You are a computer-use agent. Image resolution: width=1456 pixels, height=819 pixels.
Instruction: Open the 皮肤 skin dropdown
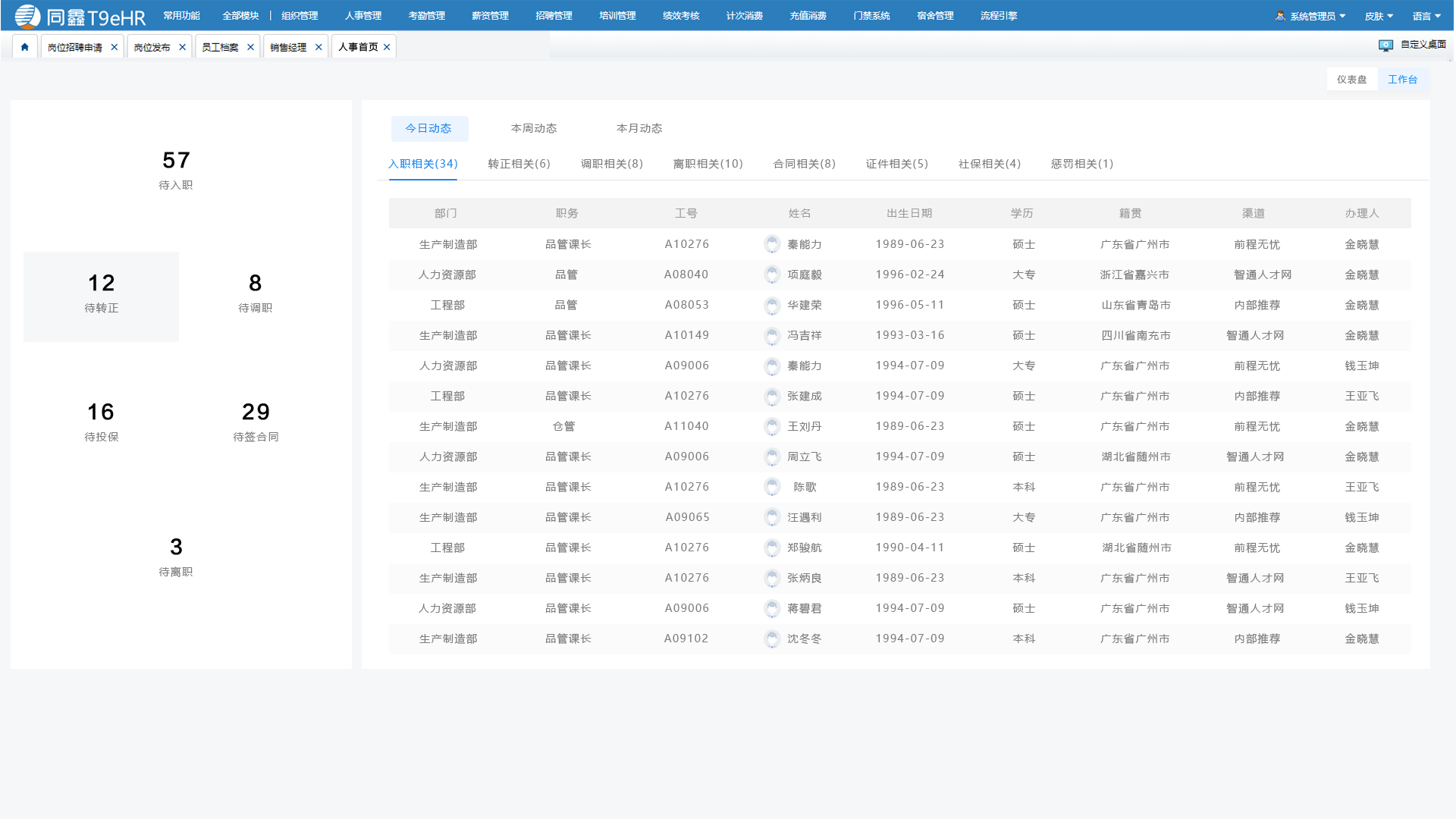1379,16
